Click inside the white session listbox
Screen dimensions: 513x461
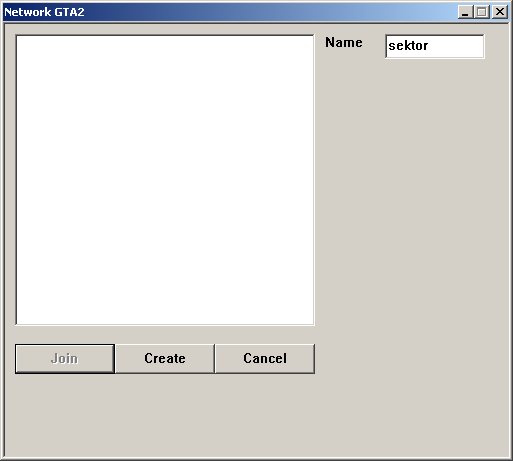pos(165,180)
